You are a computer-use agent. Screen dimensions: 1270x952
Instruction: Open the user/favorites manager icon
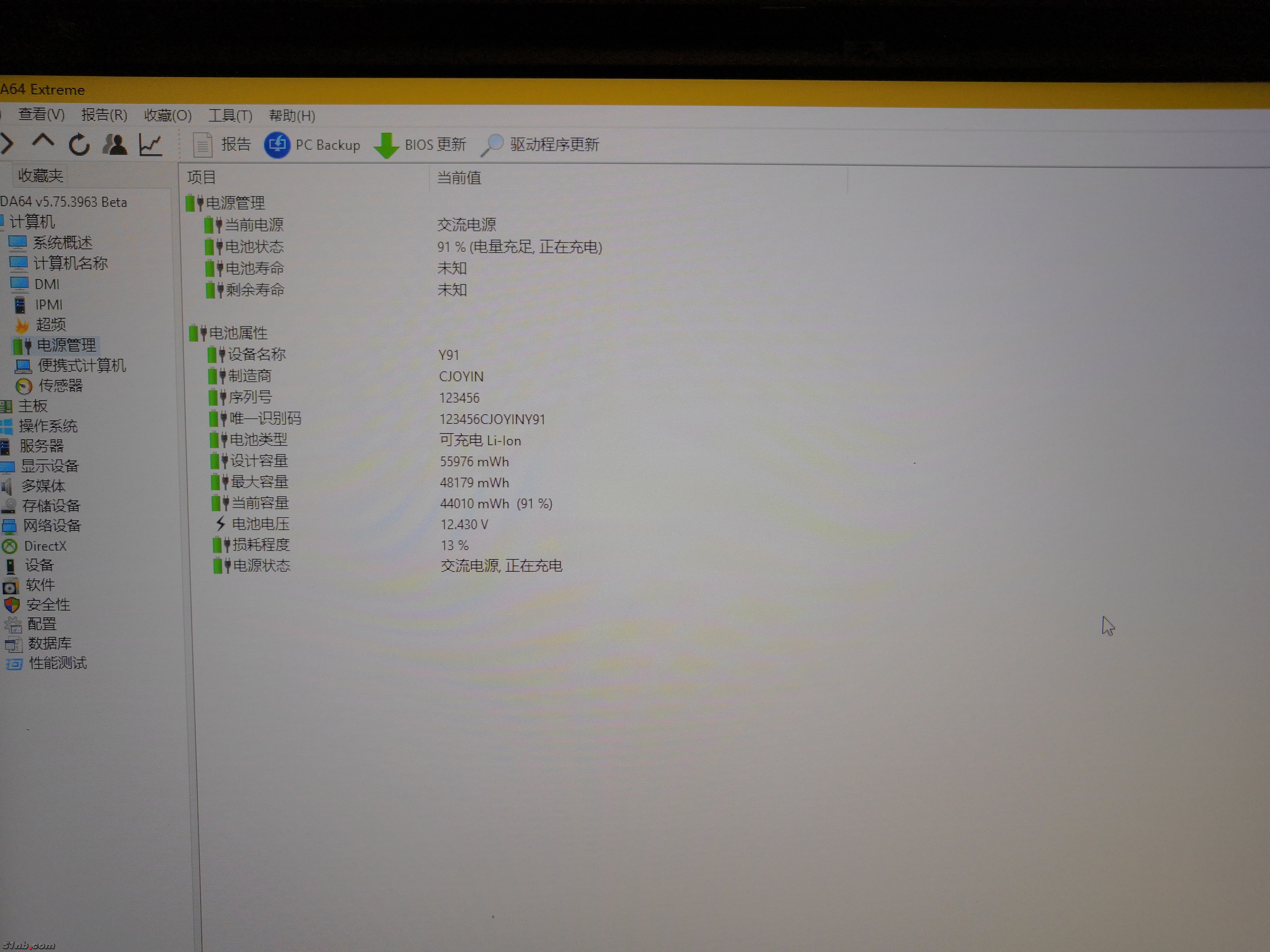[115, 144]
